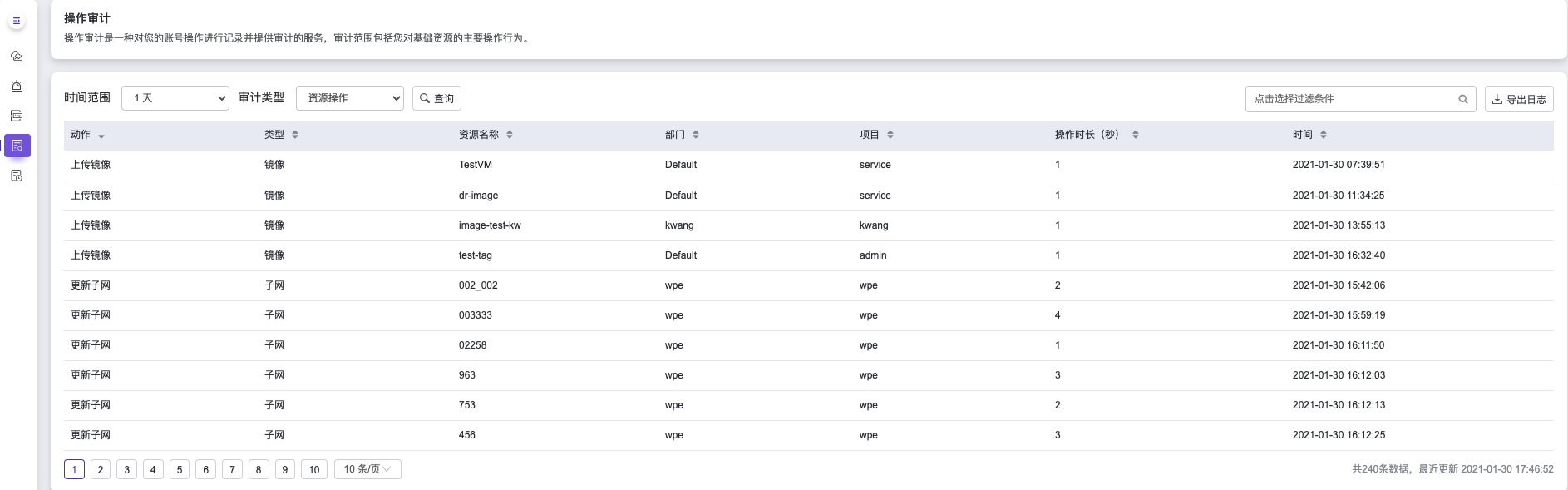Go to page 2 of results
This screenshot has width=1568, height=490.
[x=101, y=469]
